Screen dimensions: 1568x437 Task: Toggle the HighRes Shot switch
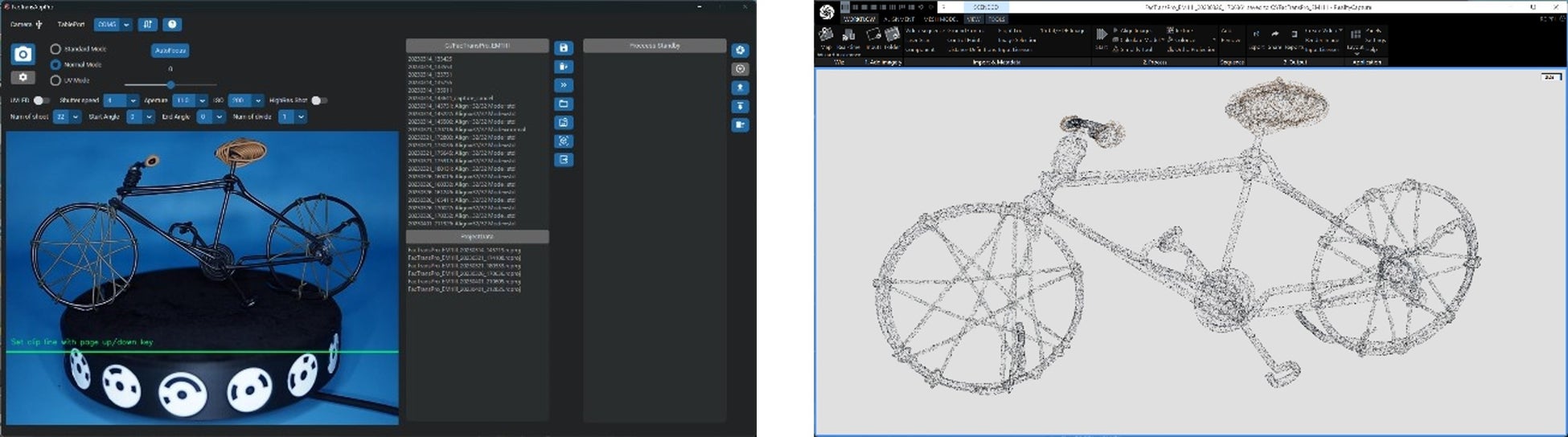318,100
